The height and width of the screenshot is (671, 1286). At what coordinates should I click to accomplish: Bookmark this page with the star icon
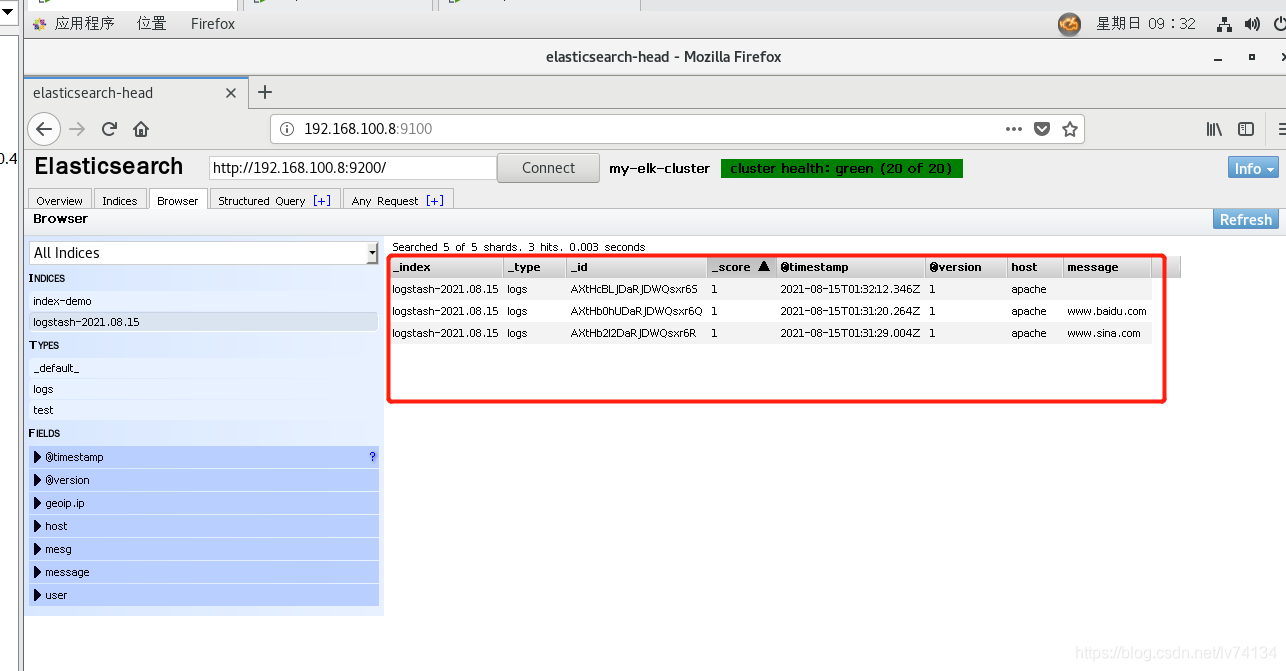click(x=1070, y=129)
